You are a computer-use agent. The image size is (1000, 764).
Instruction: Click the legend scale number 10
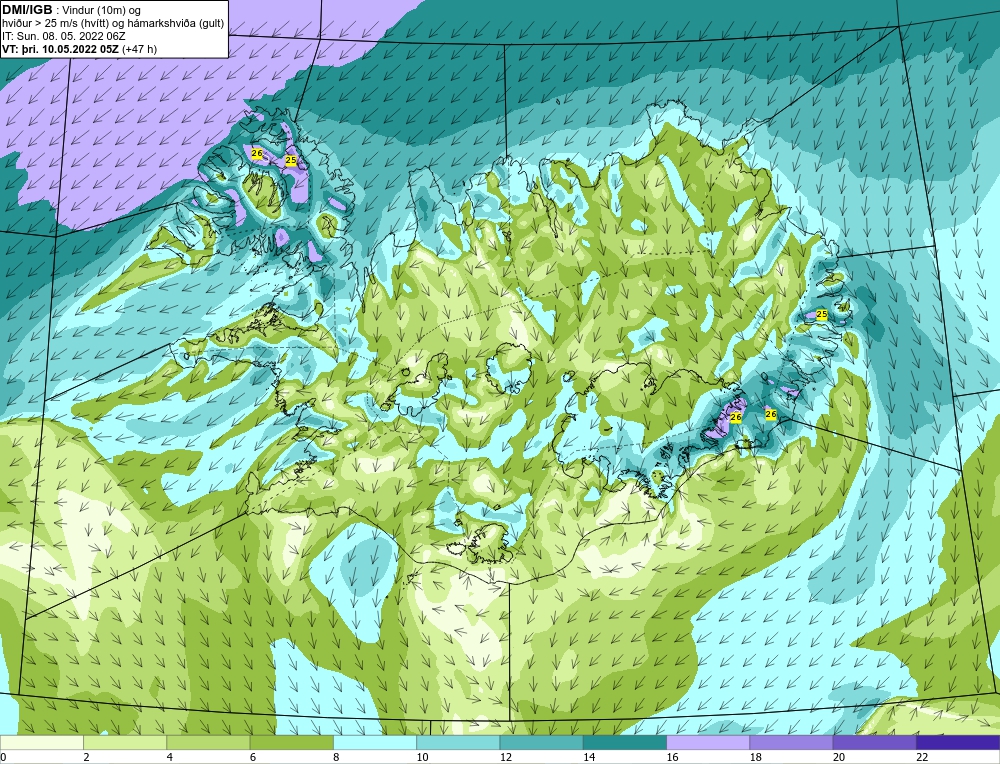point(423,757)
